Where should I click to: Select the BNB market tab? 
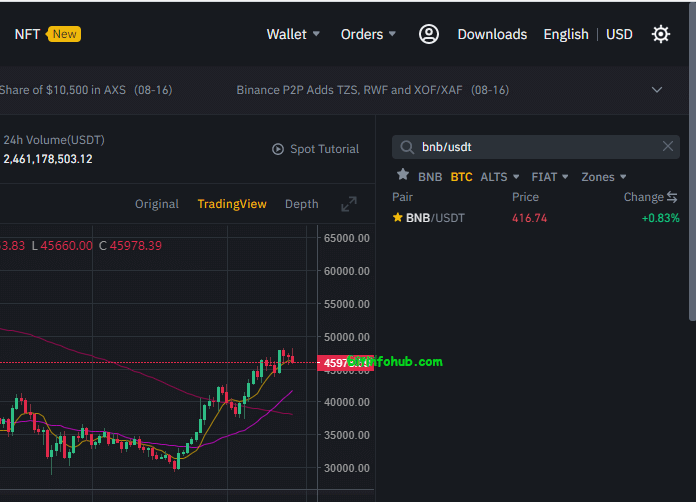coord(430,177)
